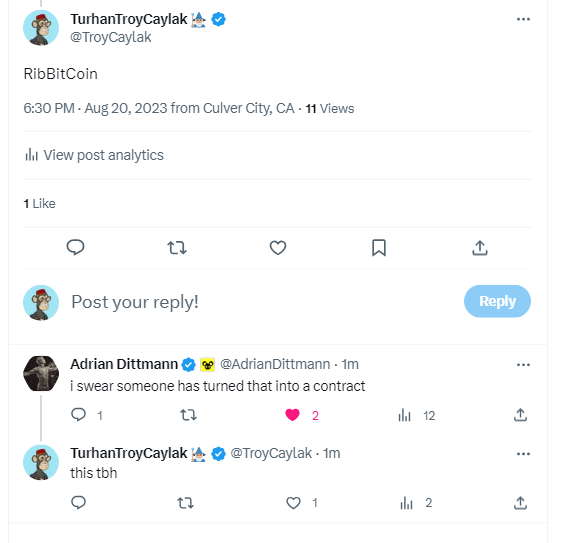Expand more options on Adrian Dittmann's reply
The height and width of the screenshot is (543, 562).
pos(523,365)
